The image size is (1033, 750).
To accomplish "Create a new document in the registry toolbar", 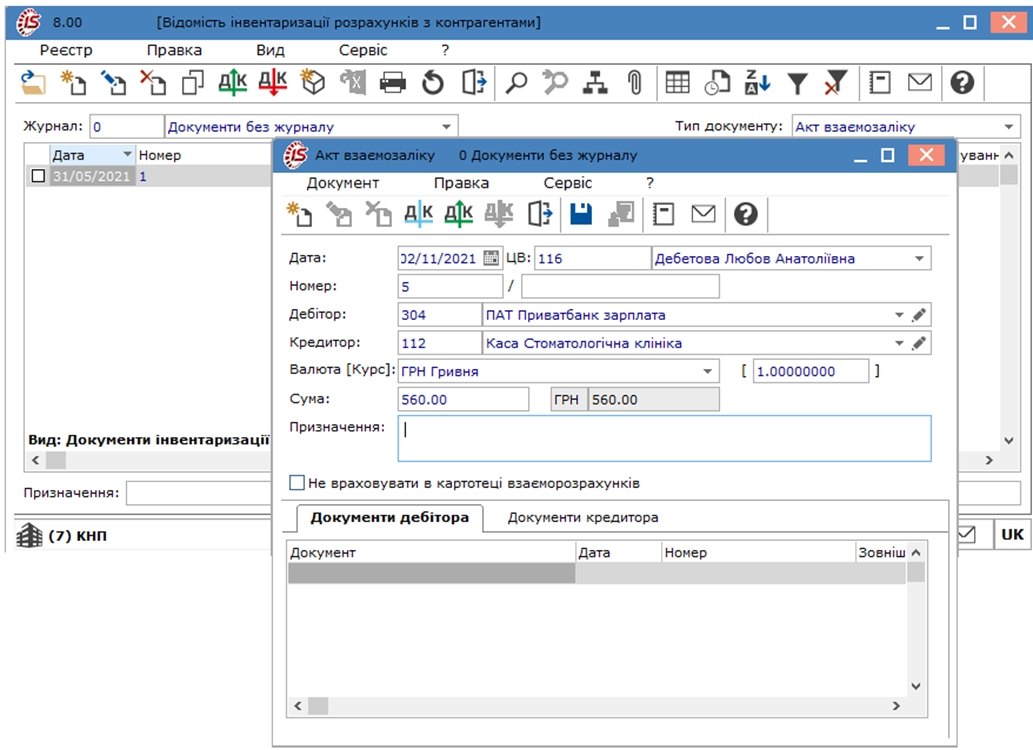I will [73, 83].
